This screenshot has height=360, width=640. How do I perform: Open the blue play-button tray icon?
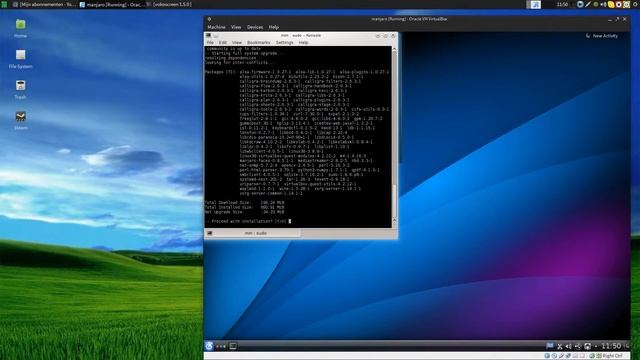coord(580,4)
